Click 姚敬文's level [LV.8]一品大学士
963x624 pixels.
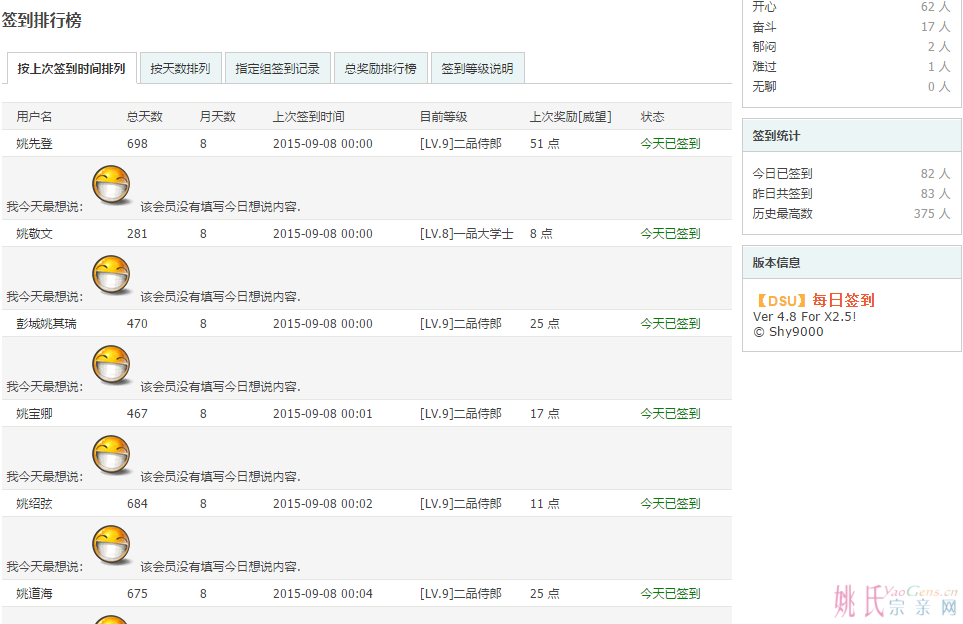pos(467,233)
